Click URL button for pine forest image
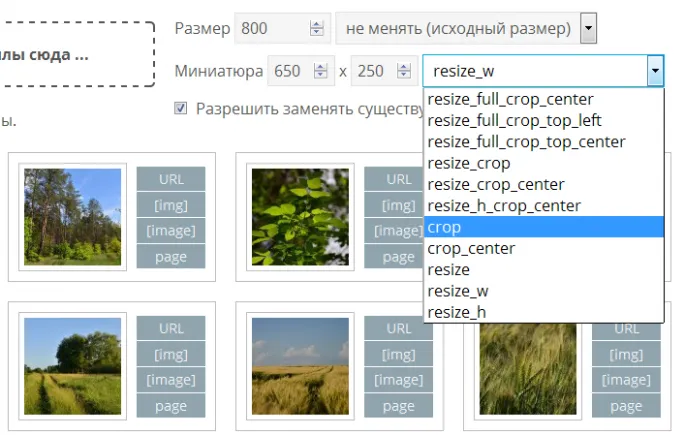The width and height of the screenshot is (685, 435). click(x=170, y=179)
